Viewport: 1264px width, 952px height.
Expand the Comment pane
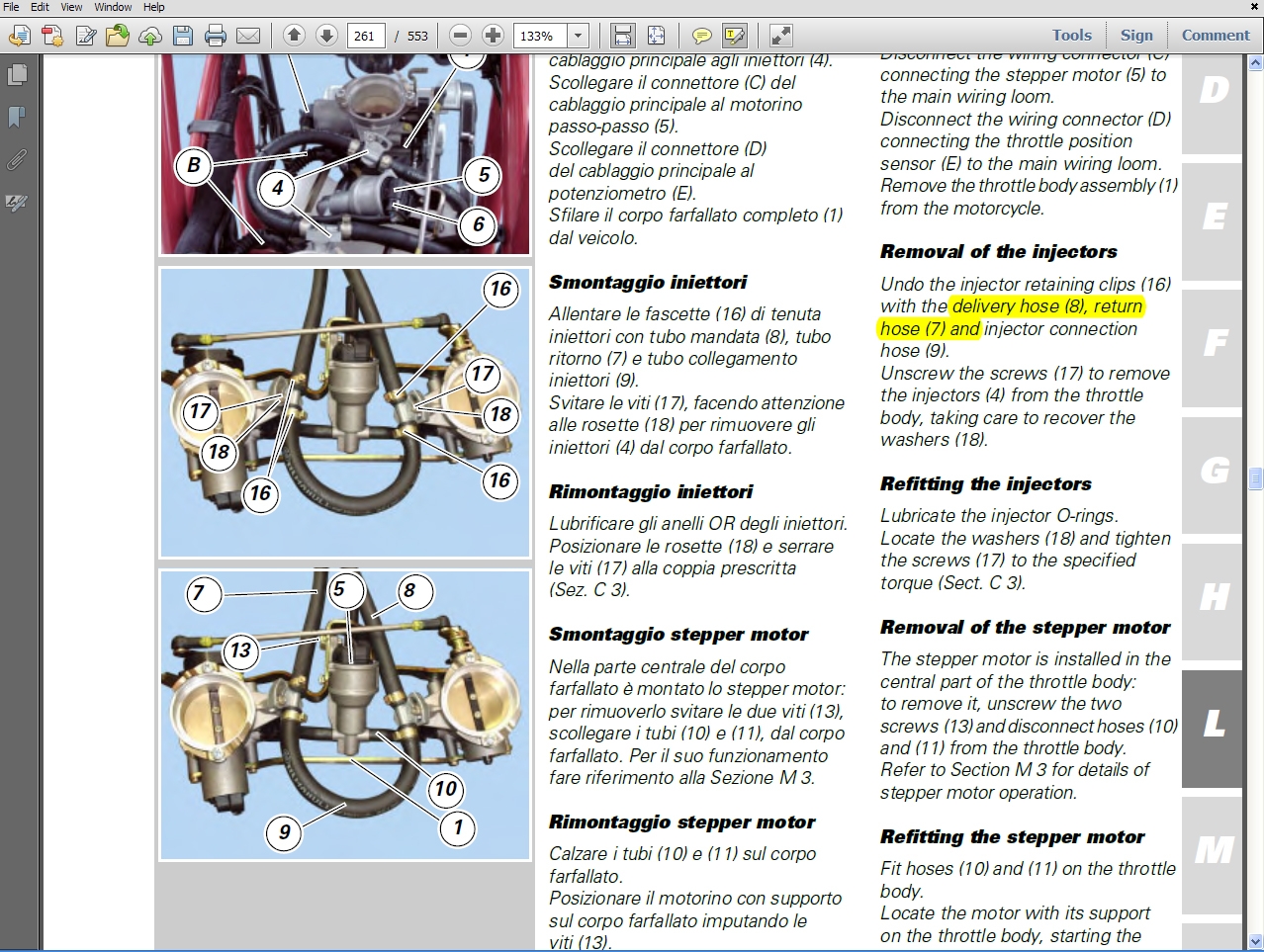pyautogui.click(x=1215, y=35)
